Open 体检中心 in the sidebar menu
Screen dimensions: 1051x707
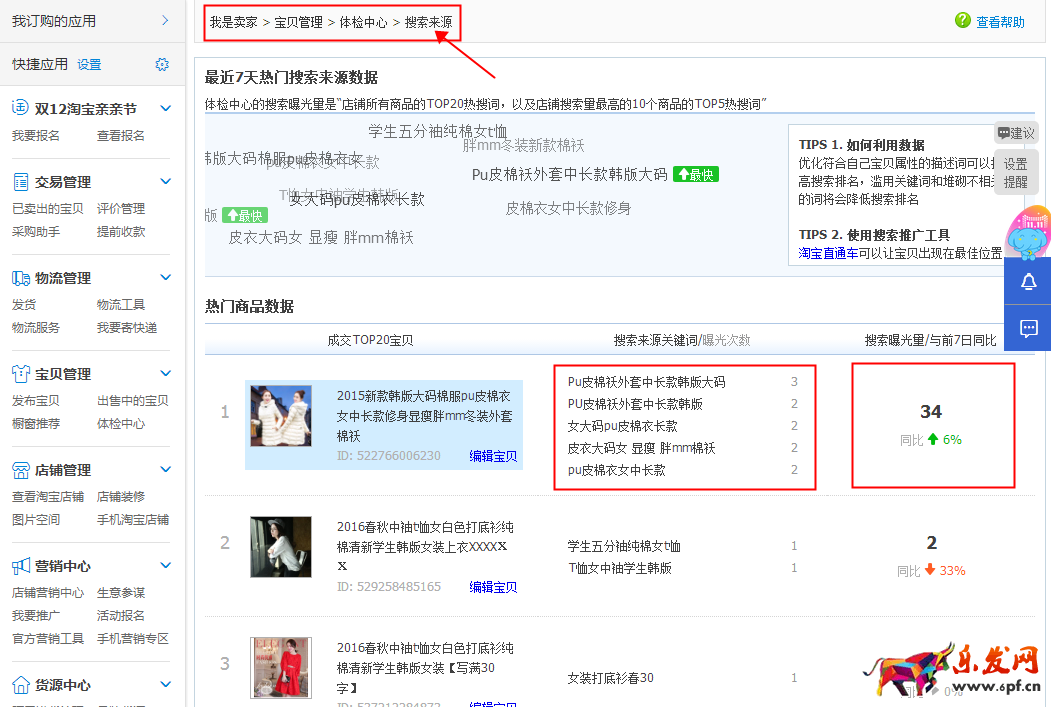point(120,424)
